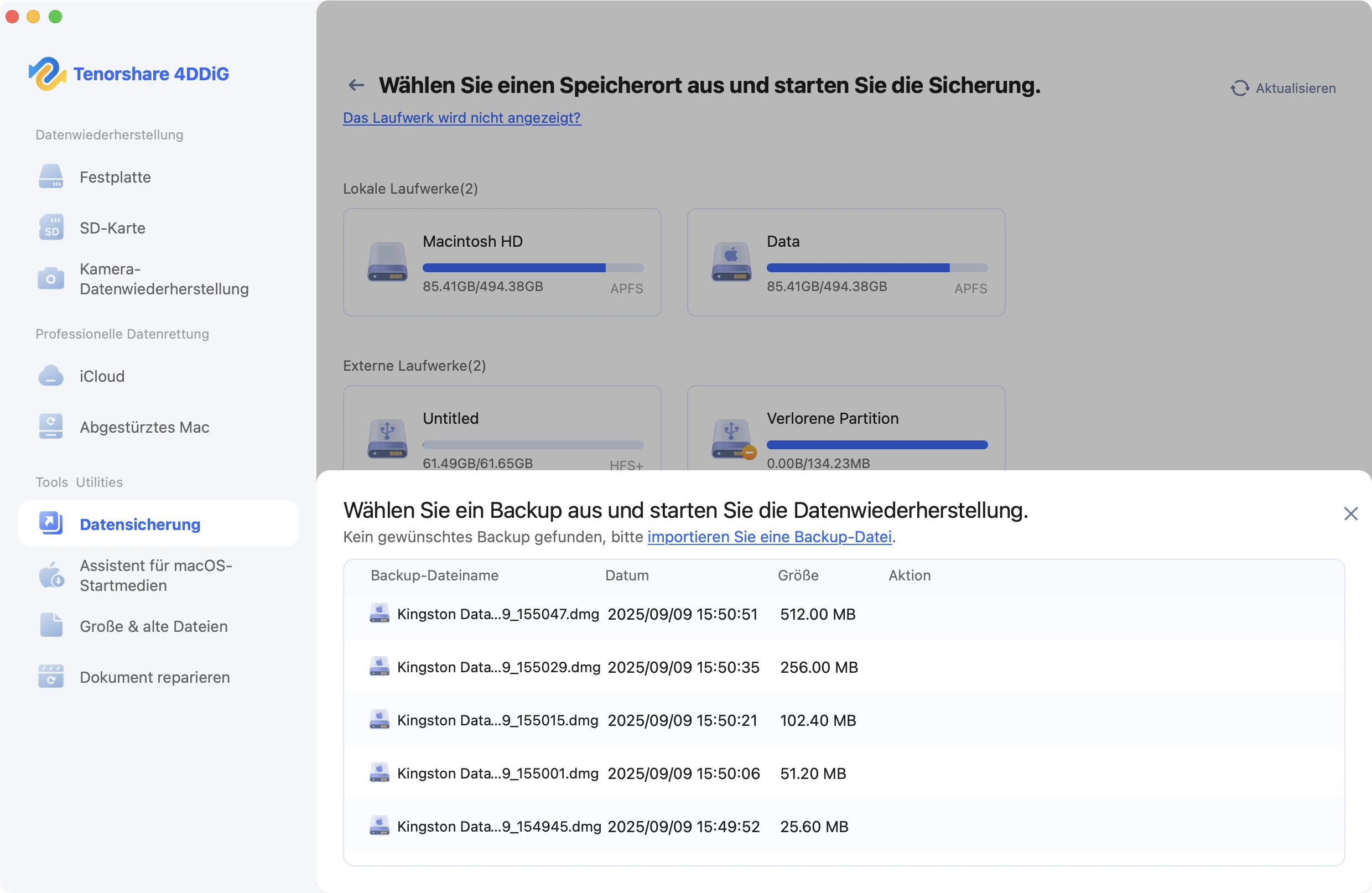Click the Größe column header
Screen dimensions: 1372x893
pyautogui.click(x=798, y=575)
